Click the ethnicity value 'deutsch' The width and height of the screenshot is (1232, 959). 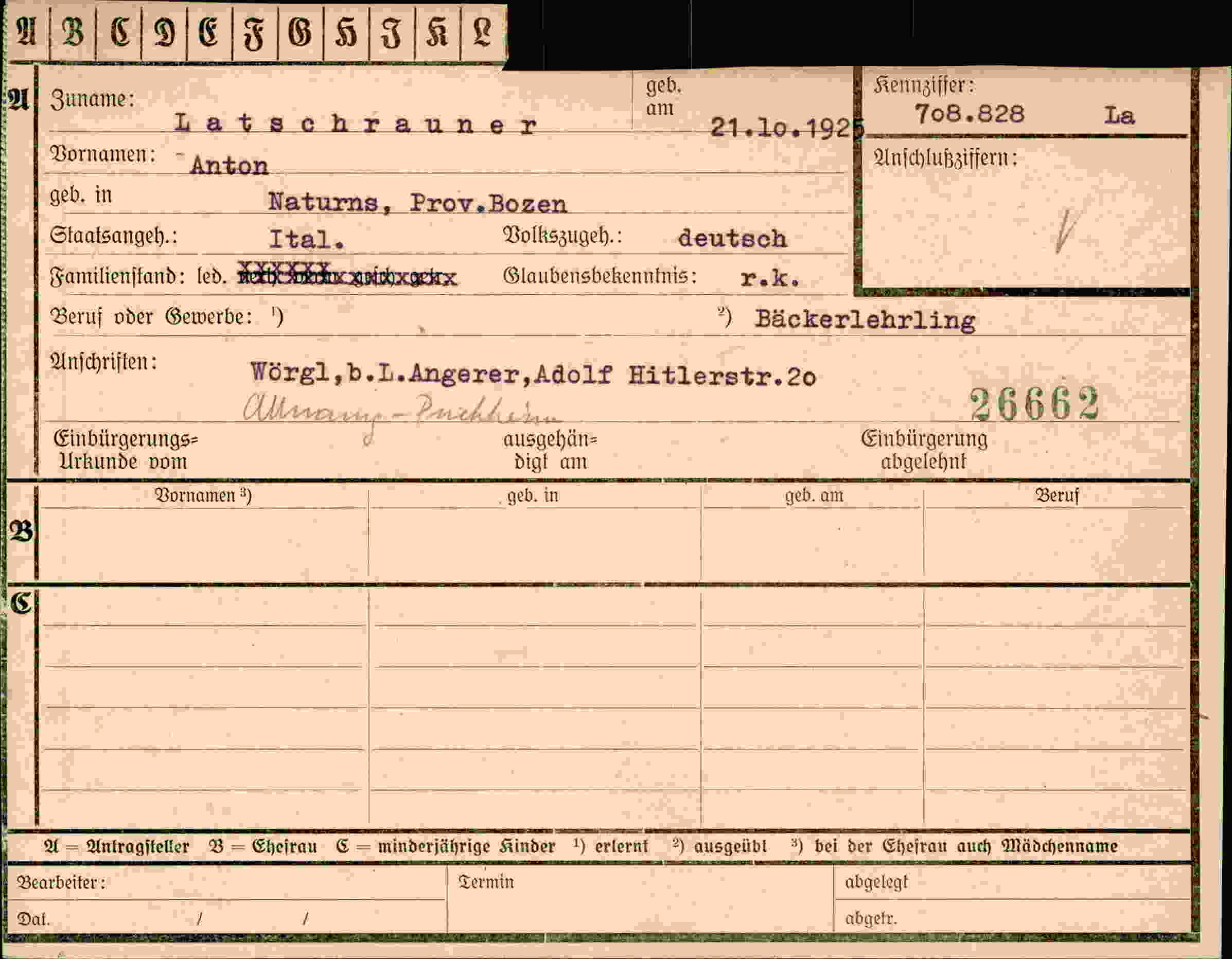(x=732, y=239)
